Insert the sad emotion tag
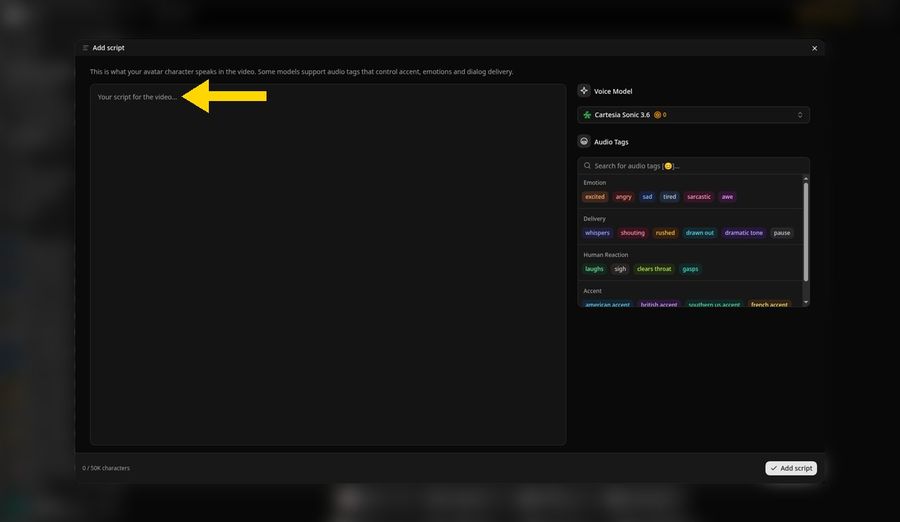900x522 pixels. click(647, 196)
